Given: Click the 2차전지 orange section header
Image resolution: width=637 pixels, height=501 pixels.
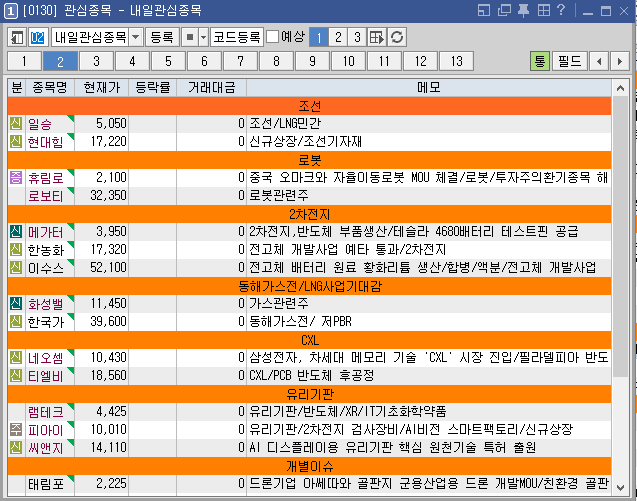Looking at the screenshot, I should click(x=310, y=214).
